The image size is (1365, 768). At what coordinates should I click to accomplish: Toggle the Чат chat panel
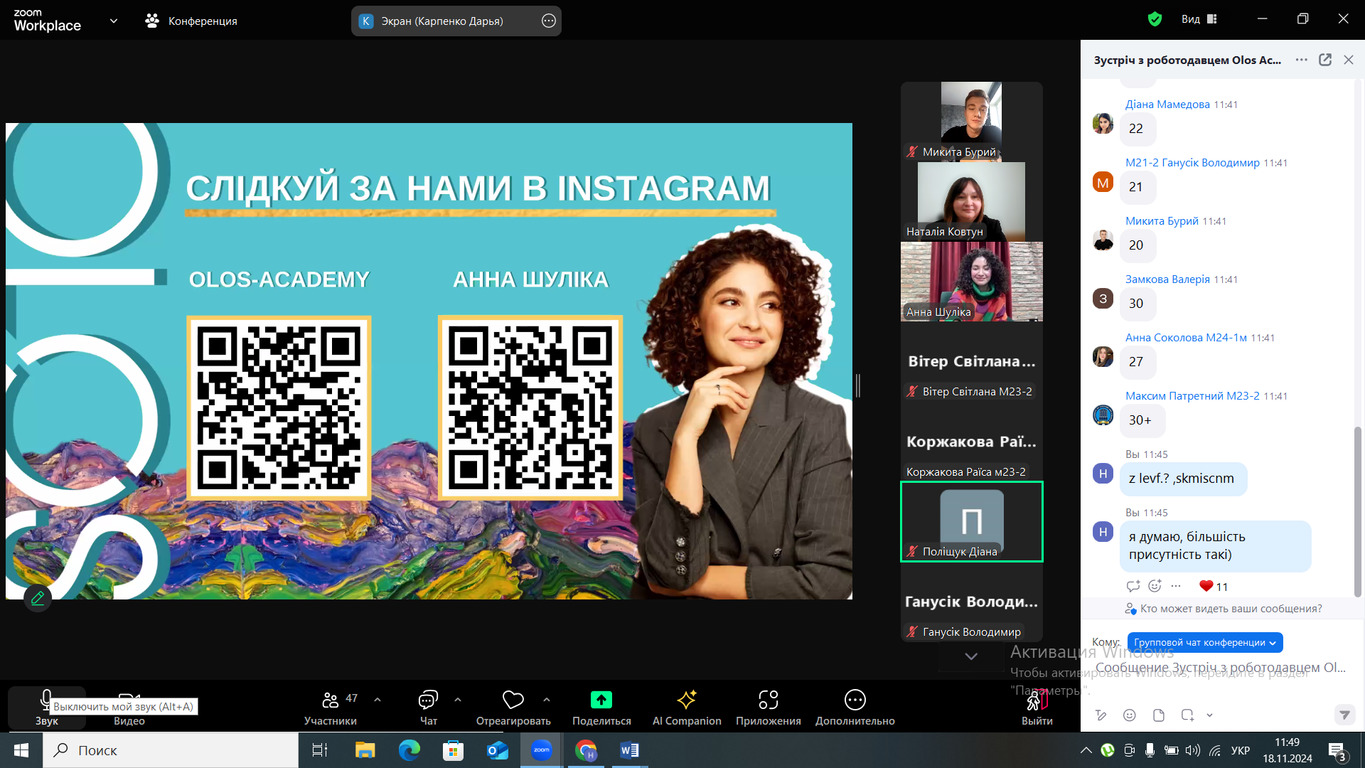(429, 707)
